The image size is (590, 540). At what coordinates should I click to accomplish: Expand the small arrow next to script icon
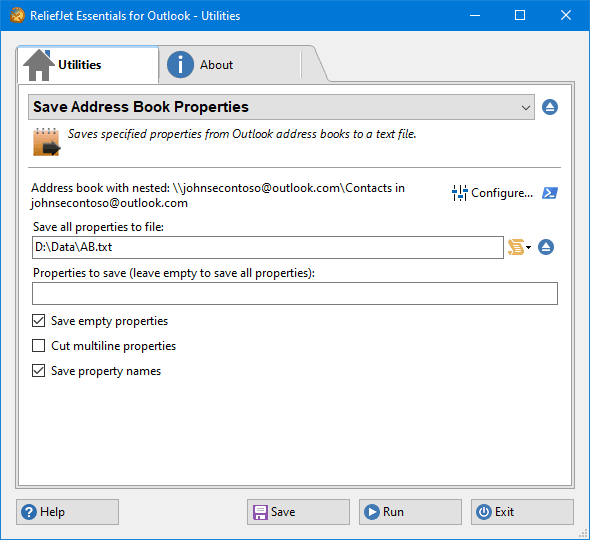click(x=529, y=247)
